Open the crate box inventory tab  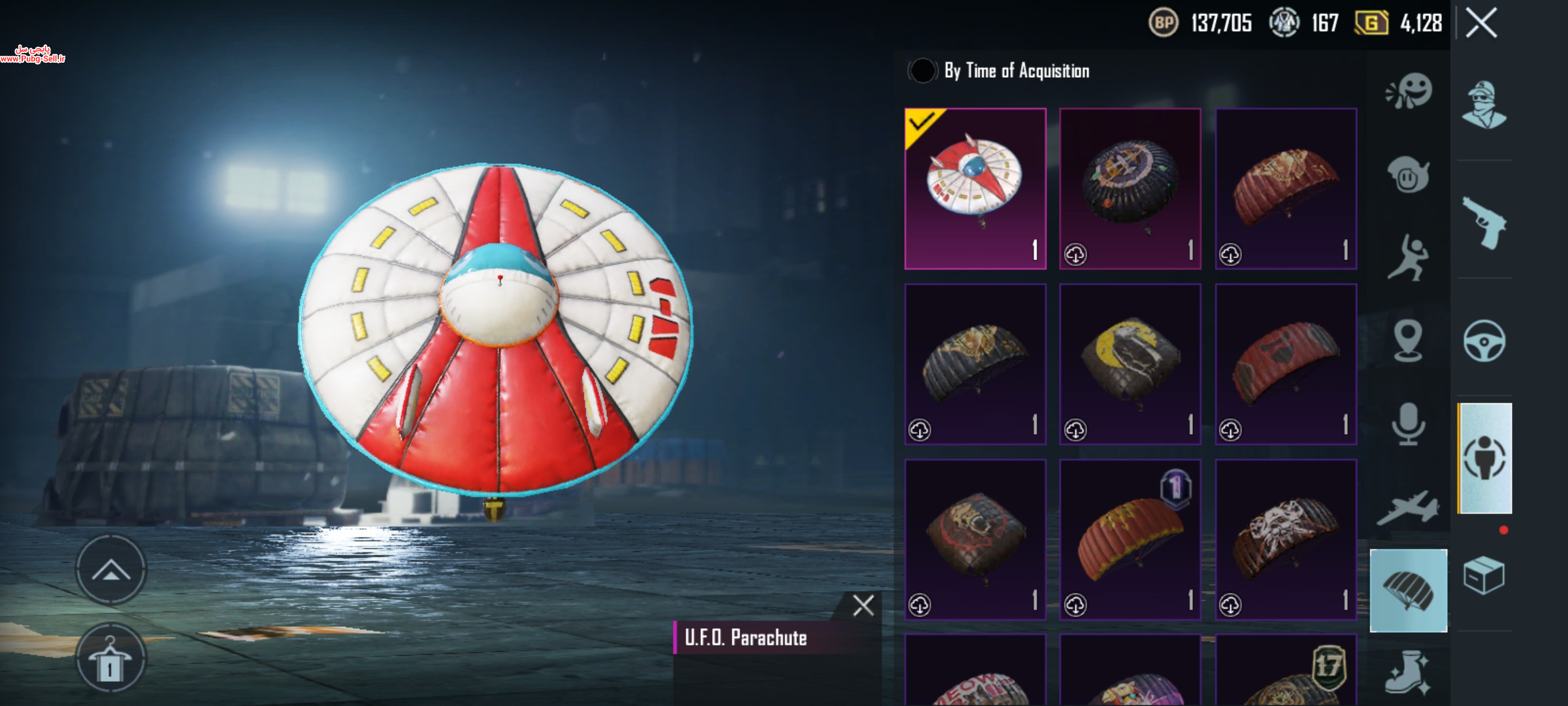[x=1484, y=575]
